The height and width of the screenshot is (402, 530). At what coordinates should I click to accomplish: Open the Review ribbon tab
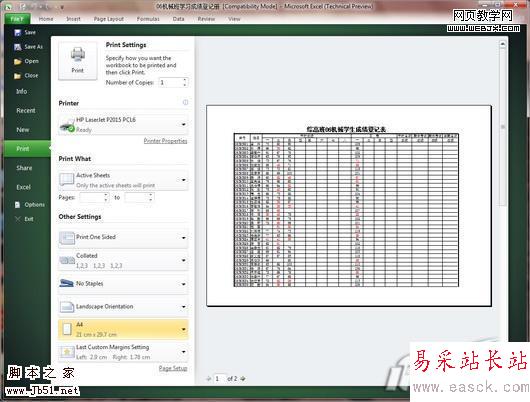[206, 19]
